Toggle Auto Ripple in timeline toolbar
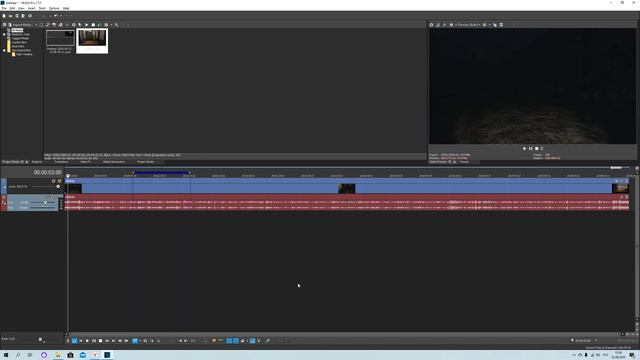This screenshot has width=640, height=360. [242, 340]
